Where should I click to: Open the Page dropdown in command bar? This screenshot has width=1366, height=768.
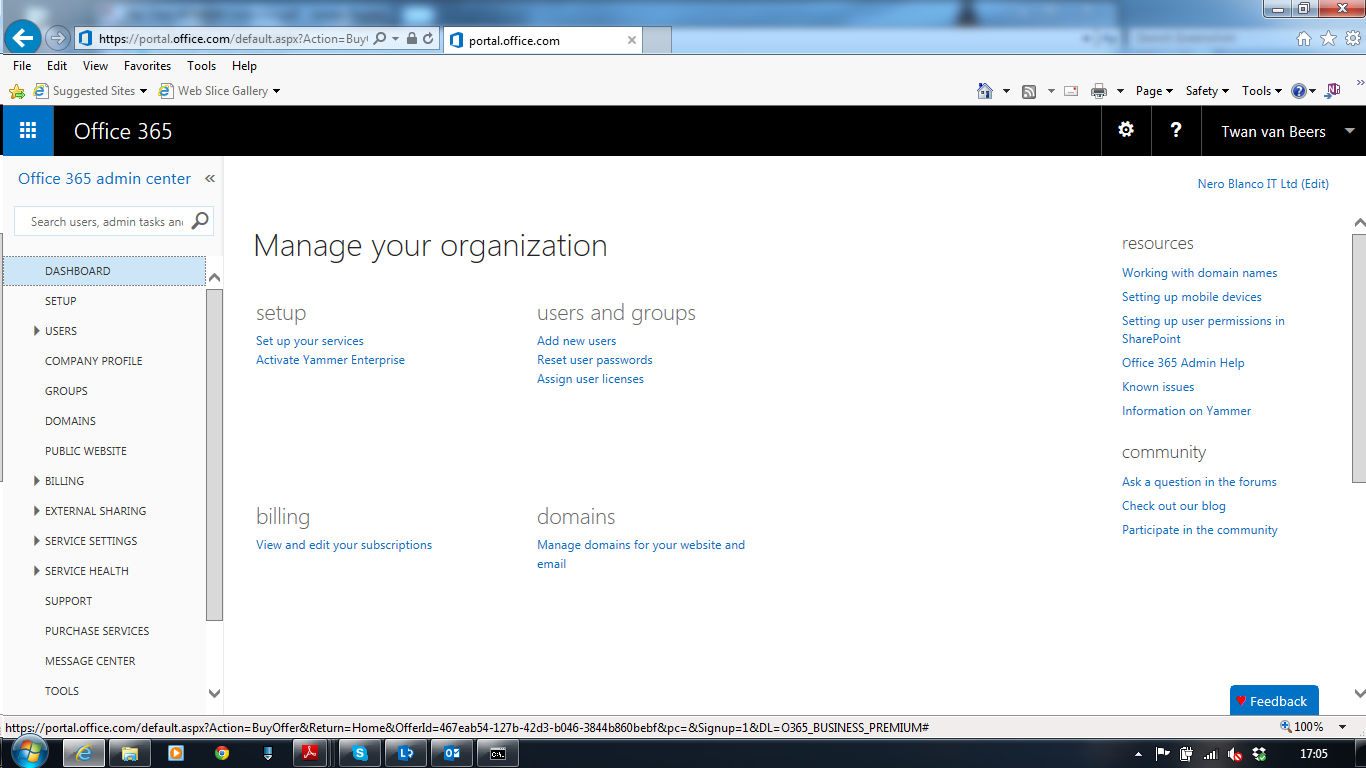click(1154, 91)
